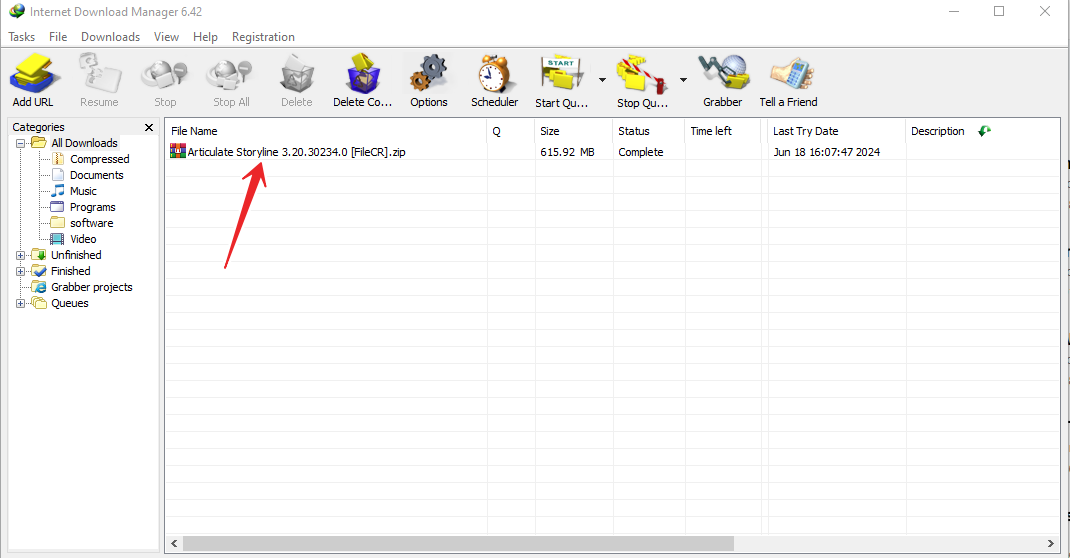The height and width of the screenshot is (558, 1070).
Task: Click the Video category film icon
Action: [58, 239]
